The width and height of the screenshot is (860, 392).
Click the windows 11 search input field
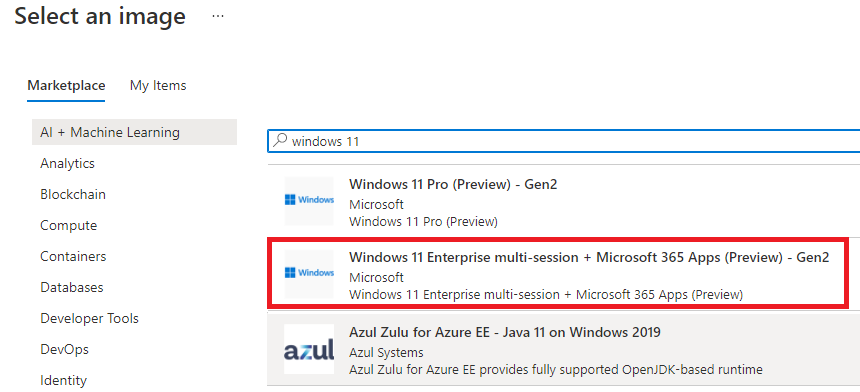[x=564, y=141]
